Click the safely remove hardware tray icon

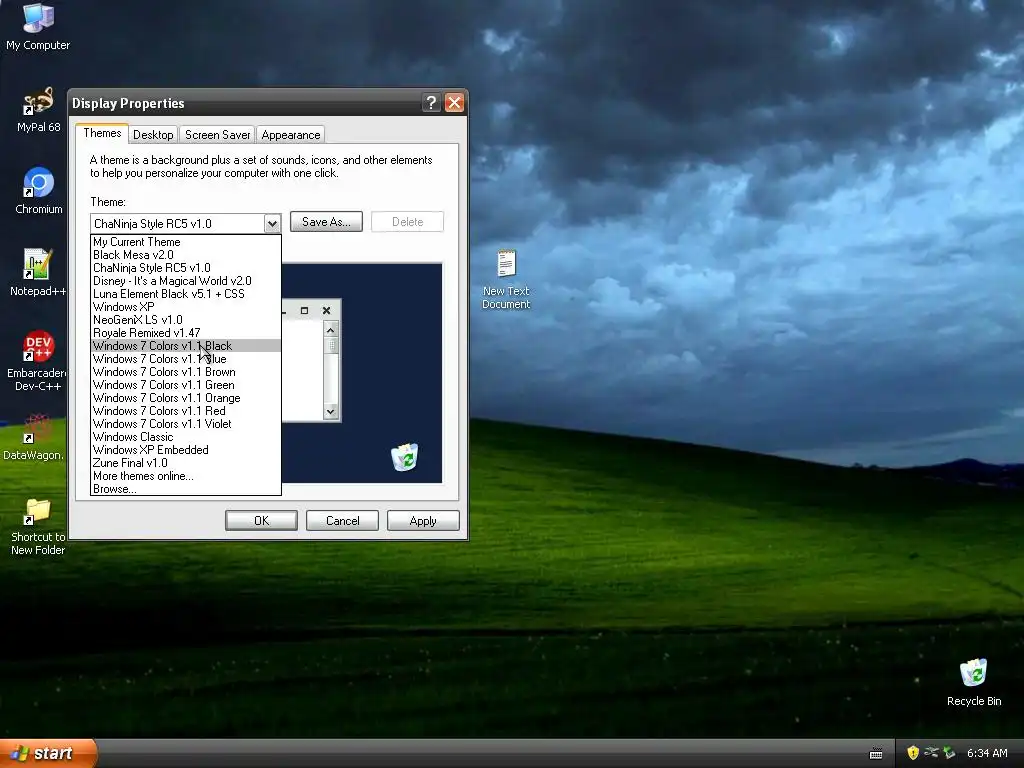click(x=949, y=753)
